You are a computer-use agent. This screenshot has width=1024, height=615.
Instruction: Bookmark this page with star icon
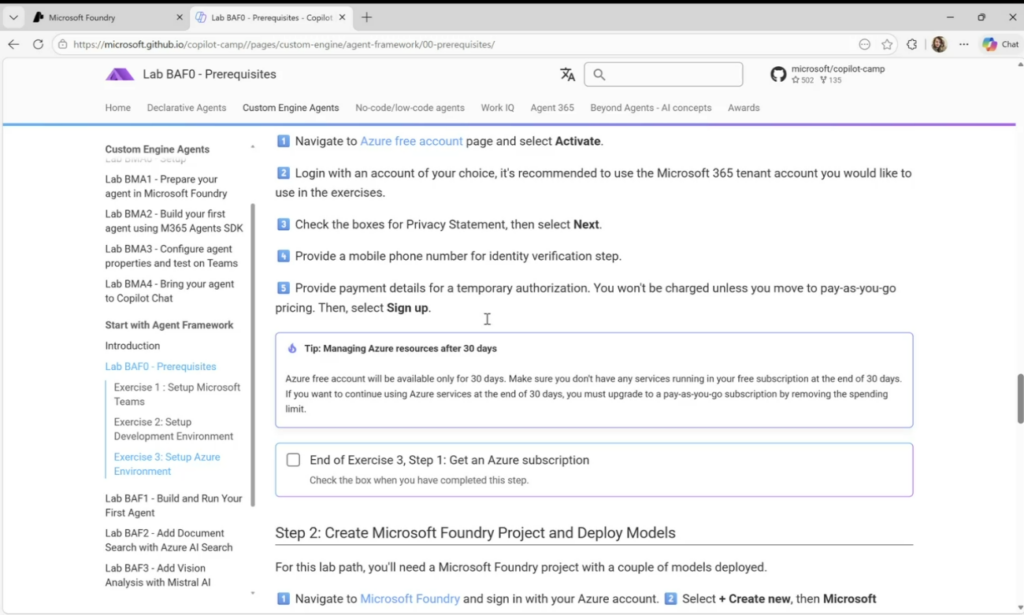[x=887, y=44]
